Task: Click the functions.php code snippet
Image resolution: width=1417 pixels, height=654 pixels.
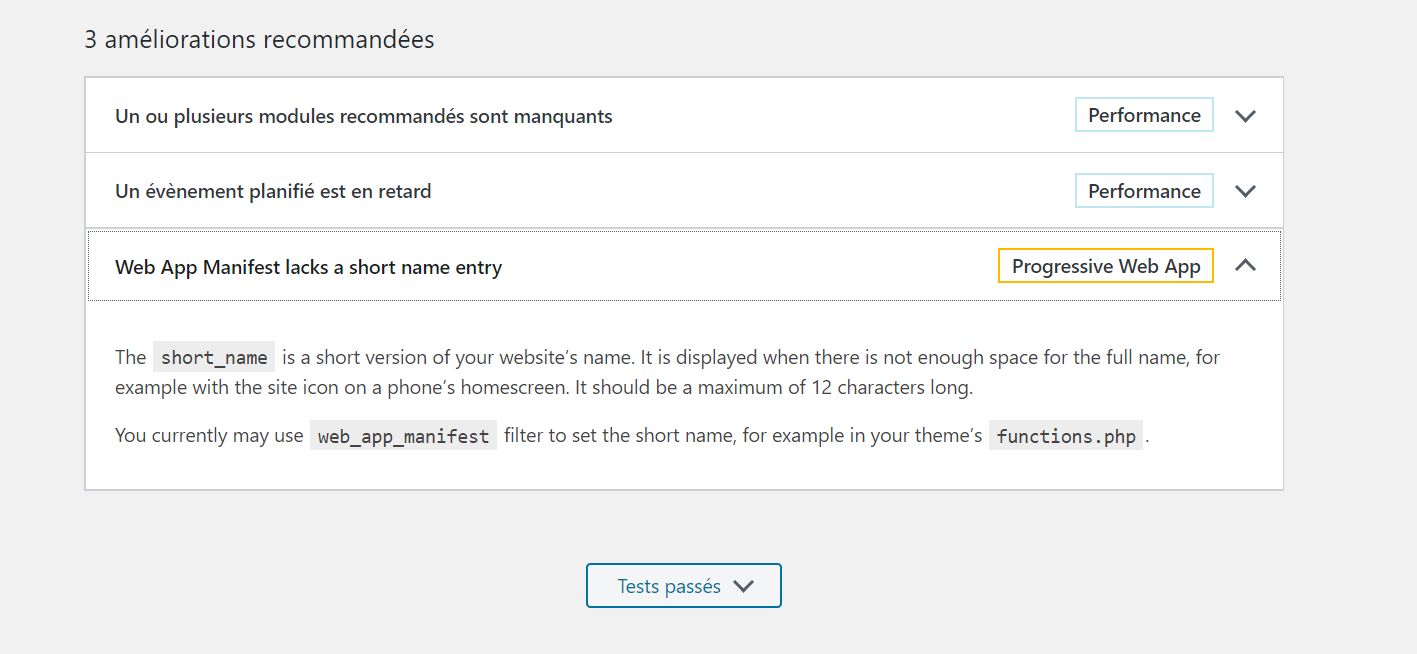Action: [x=1066, y=436]
